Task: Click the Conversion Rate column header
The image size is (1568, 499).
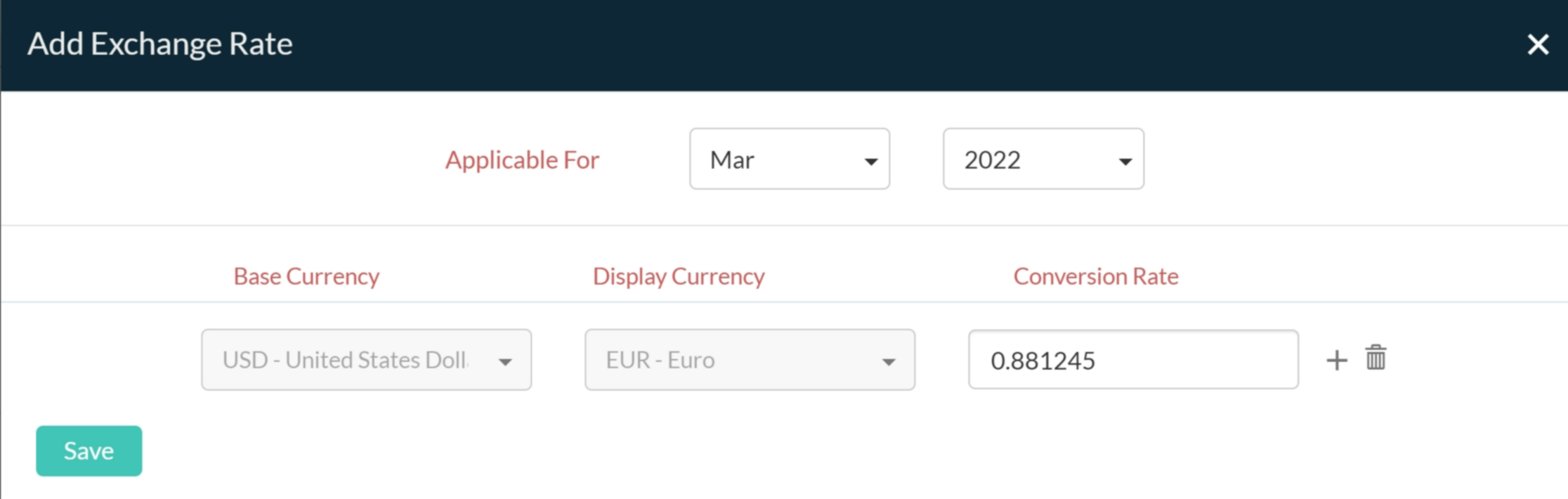Action: coord(1095,276)
